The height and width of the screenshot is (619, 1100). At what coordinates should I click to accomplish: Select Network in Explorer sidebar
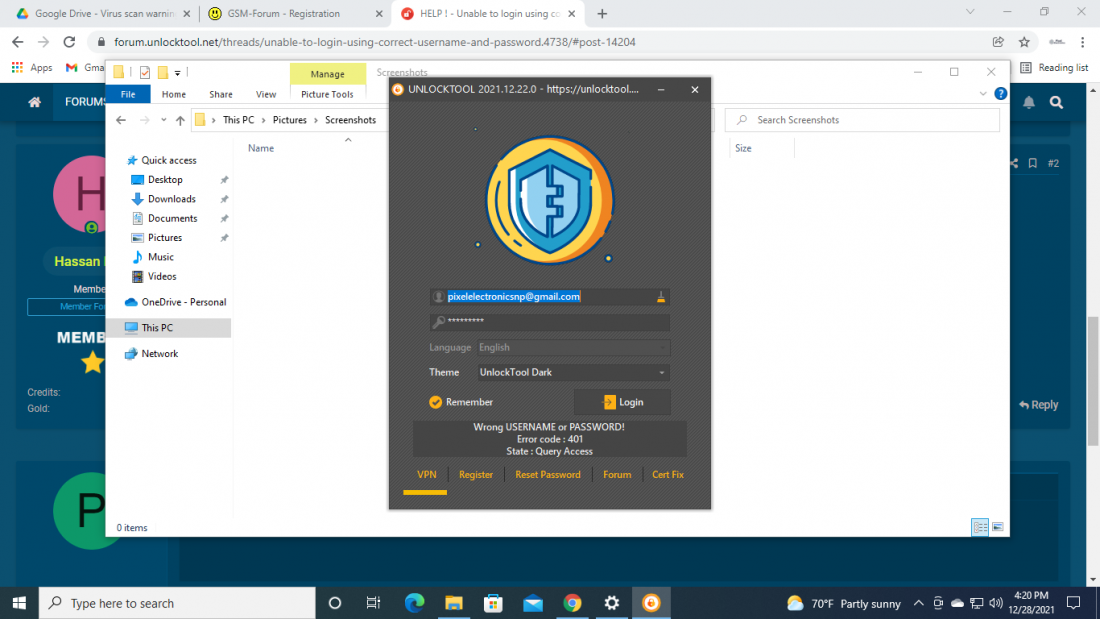tap(159, 354)
